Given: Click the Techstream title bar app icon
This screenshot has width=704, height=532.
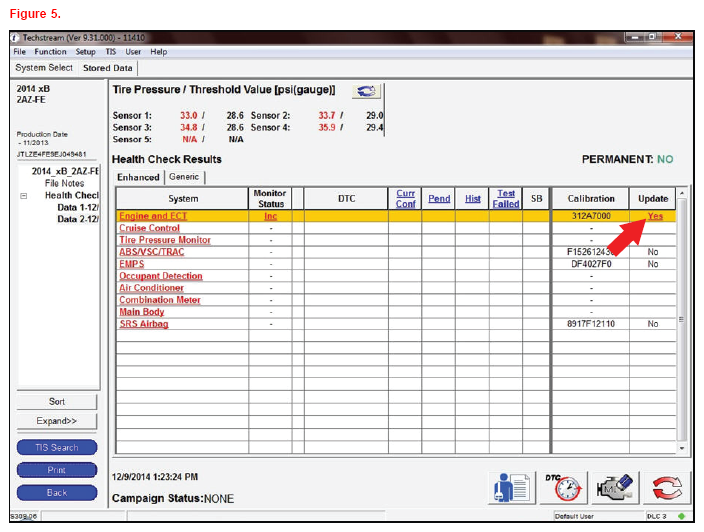Looking at the screenshot, I should pyautogui.click(x=15, y=38).
